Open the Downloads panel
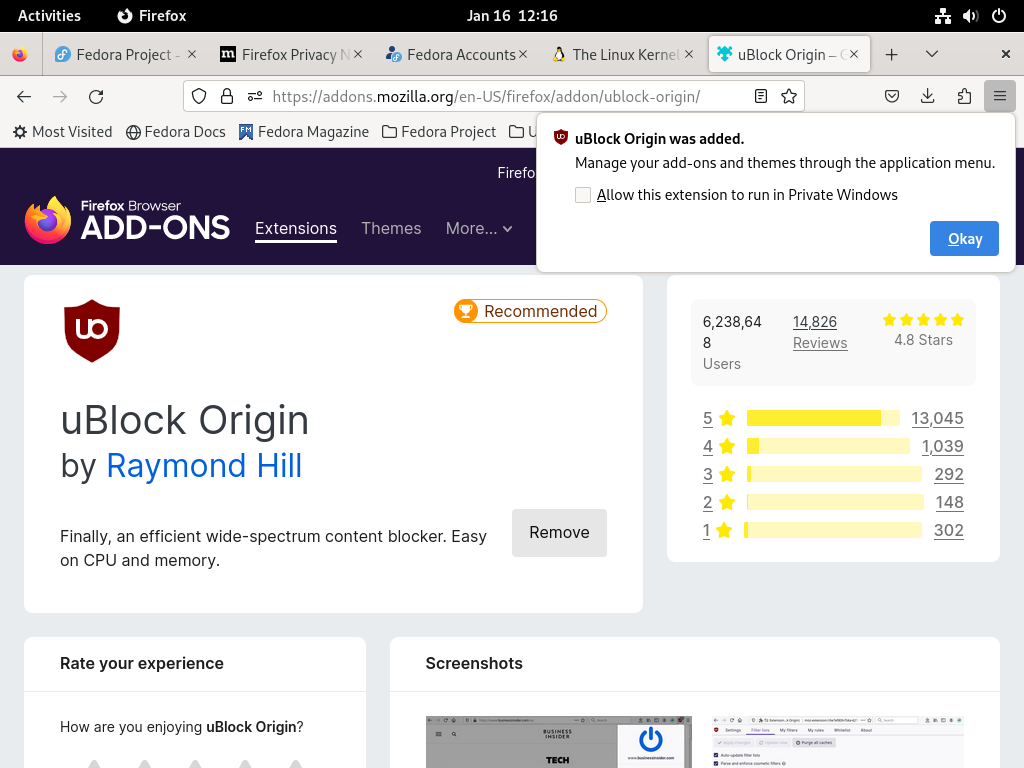The image size is (1024, 768). tap(927, 97)
